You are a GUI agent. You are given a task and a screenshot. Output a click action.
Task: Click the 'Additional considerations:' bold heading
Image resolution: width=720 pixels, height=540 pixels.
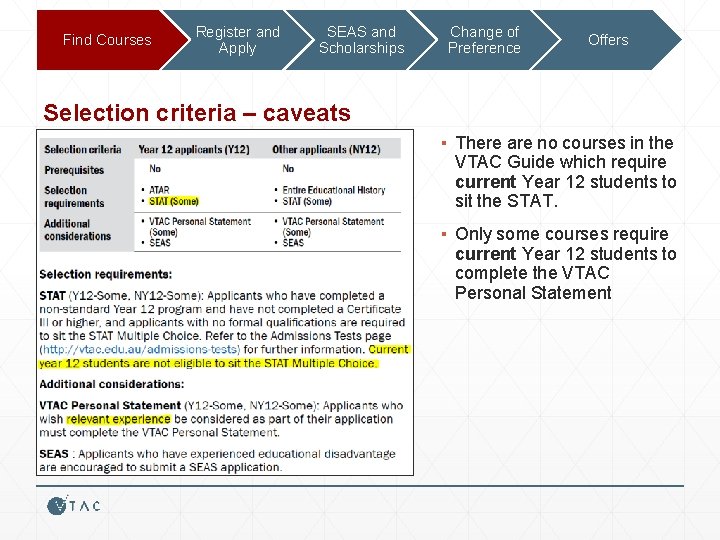[112, 384]
